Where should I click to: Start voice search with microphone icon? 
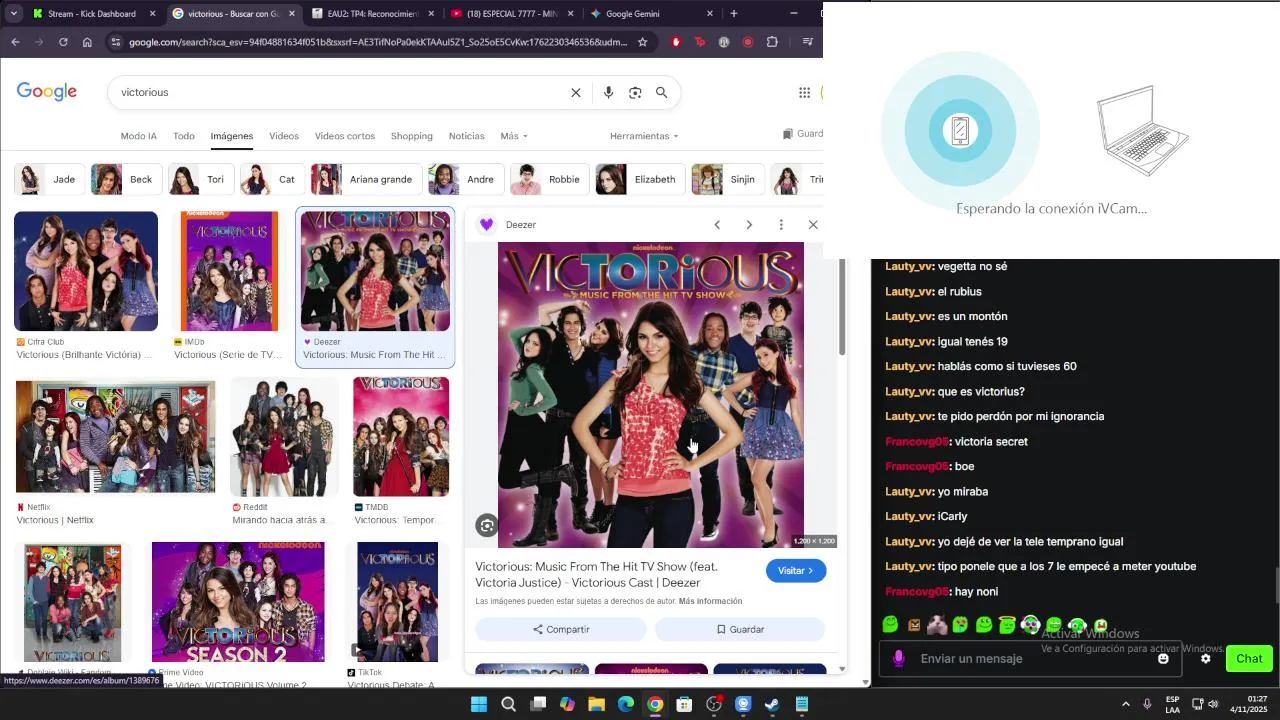click(608, 92)
